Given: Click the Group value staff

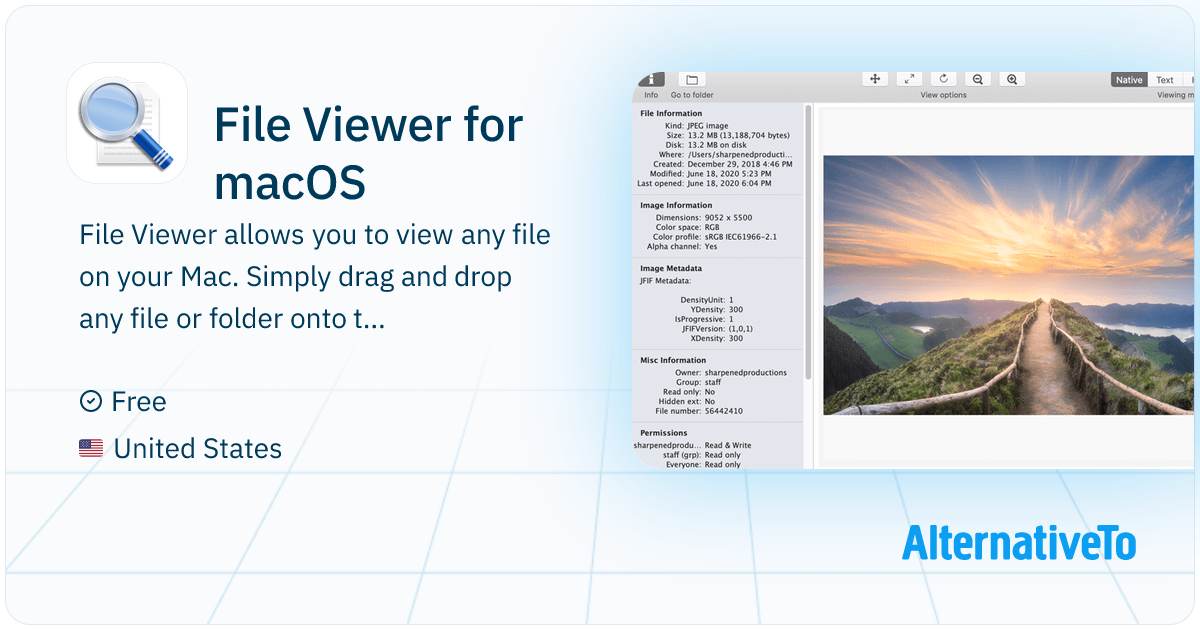Looking at the screenshot, I should pos(713,382).
